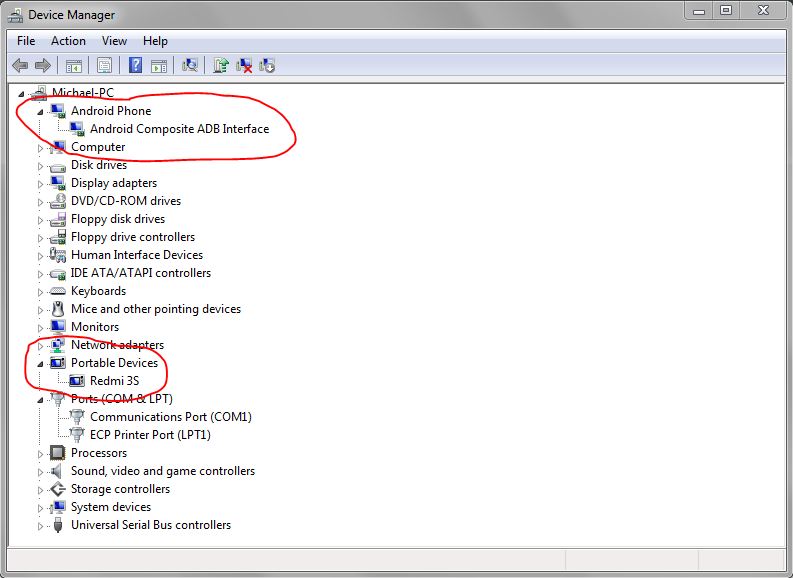The height and width of the screenshot is (578, 793).
Task: Select Android Composite ADB Interface device
Action: click(x=179, y=129)
